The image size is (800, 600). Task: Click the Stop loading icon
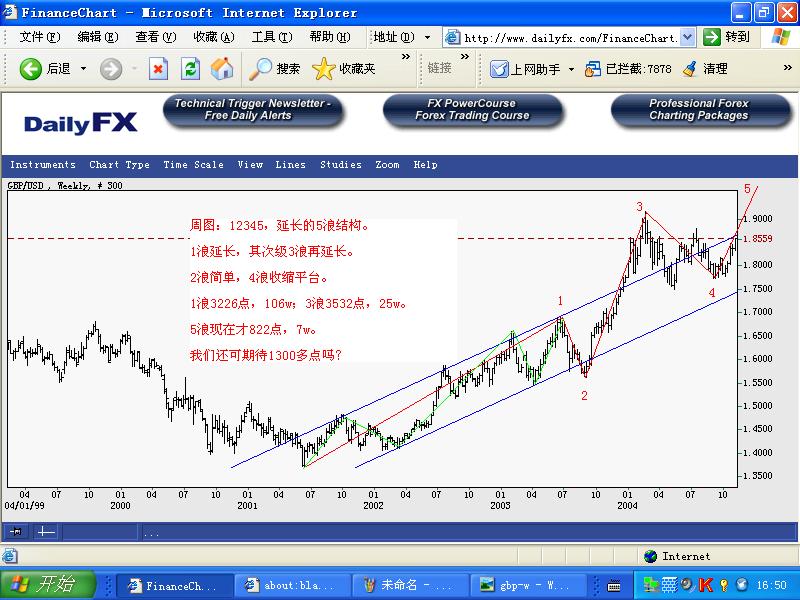tap(158, 69)
